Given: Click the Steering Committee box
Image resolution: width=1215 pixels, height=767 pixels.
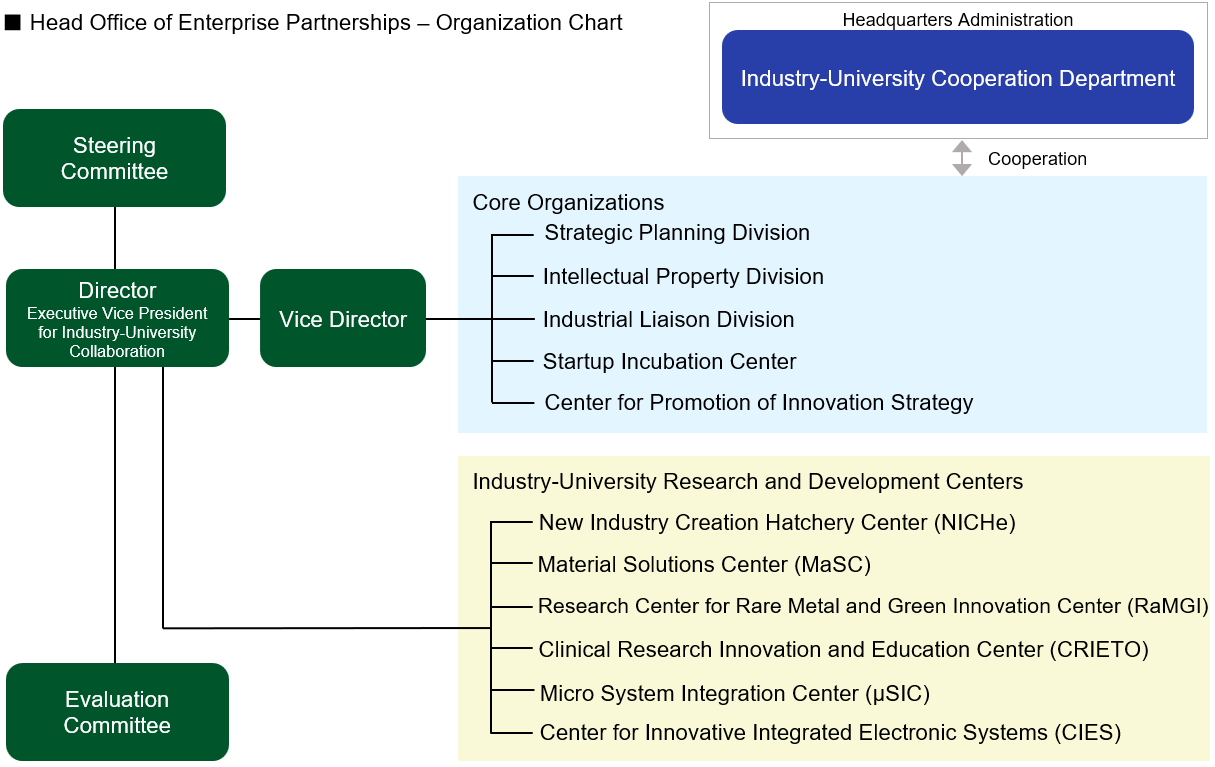Looking at the screenshot, I should [114, 158].
